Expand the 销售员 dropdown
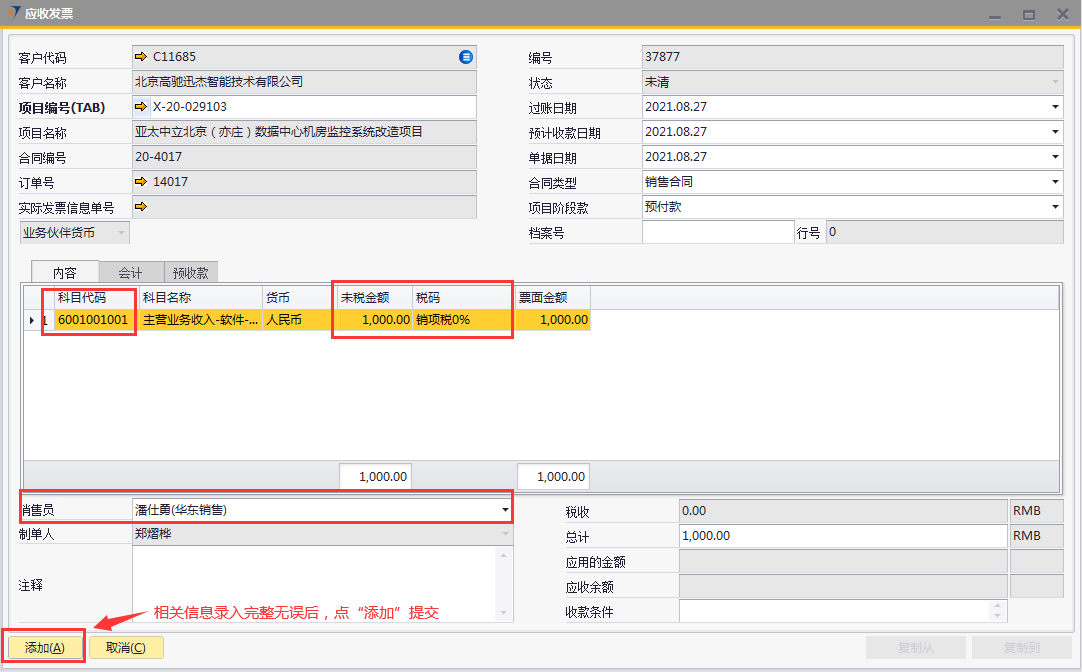The width and height of the screenshot is (1082, 672). coord(504,510)
